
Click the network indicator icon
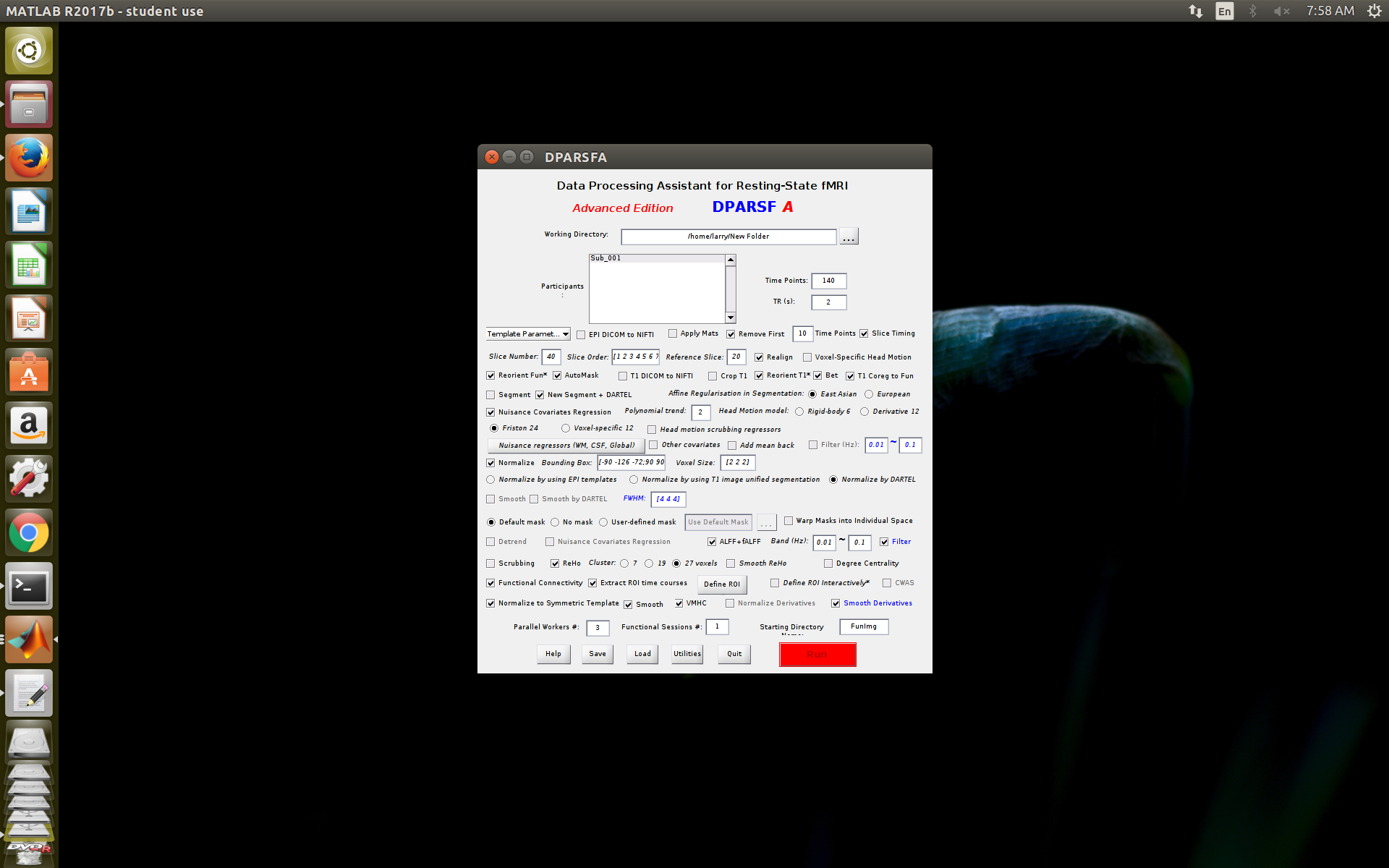(1195, 11)
